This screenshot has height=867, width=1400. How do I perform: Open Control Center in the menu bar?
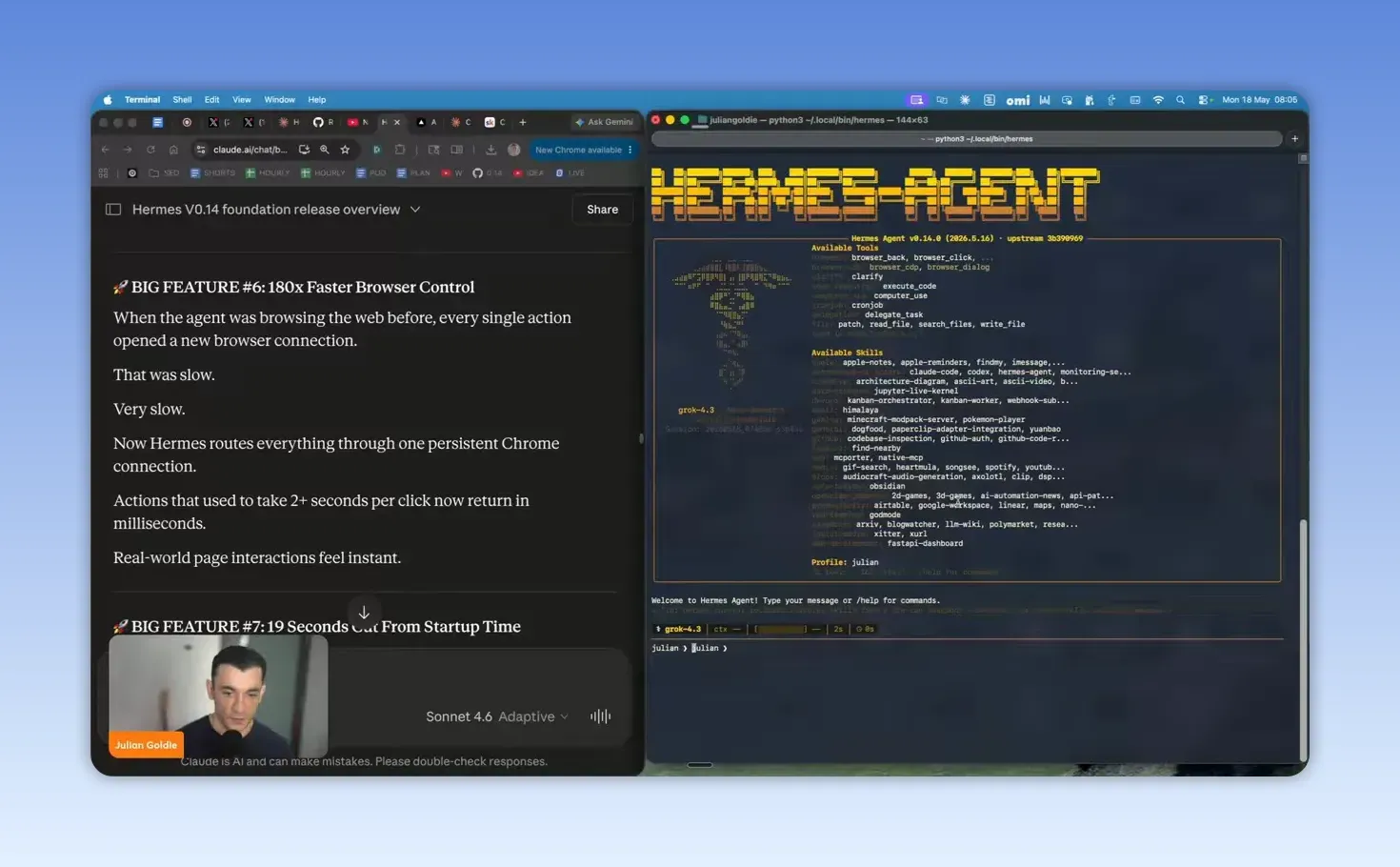[x=1204, y=100]
